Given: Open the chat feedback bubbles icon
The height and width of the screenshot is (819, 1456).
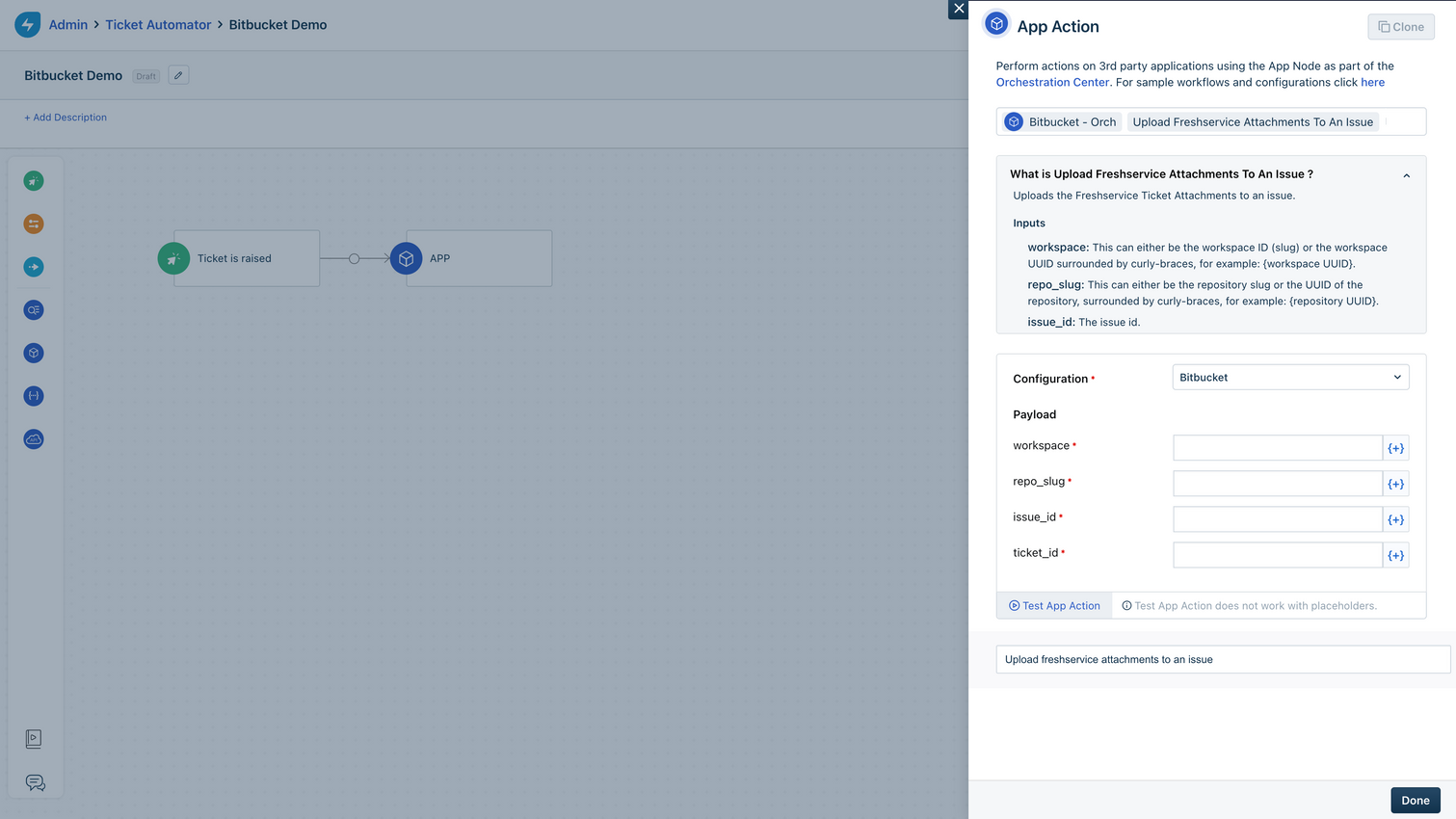Looking at the screenshot, I should click(35, 782).
